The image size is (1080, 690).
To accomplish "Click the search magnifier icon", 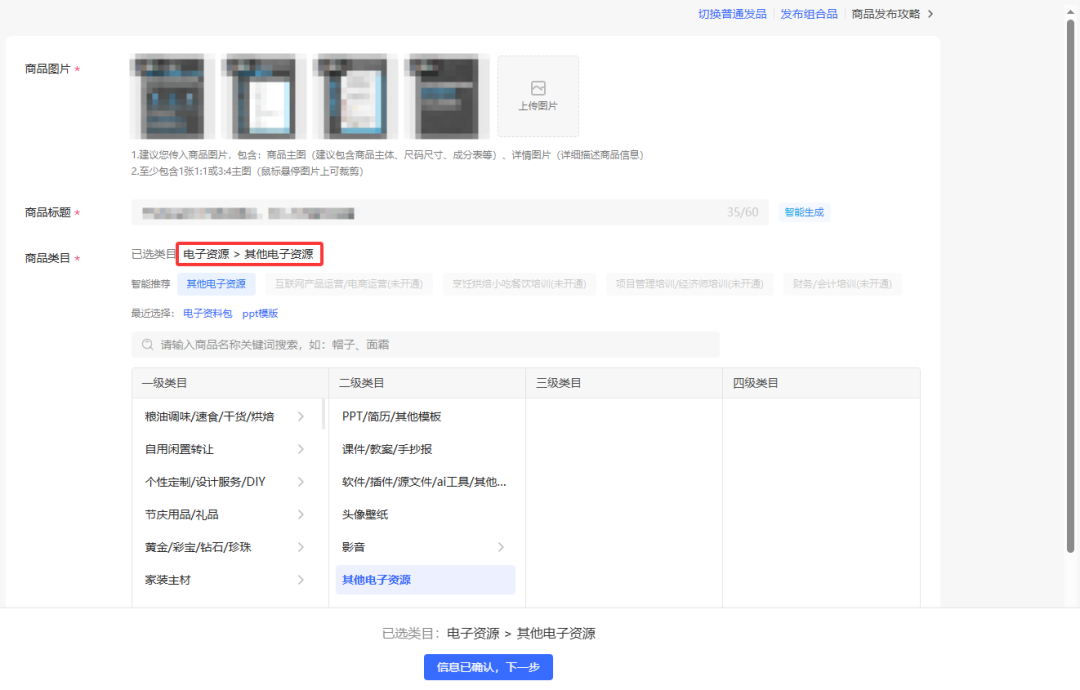I will pyautogui.click(x=147, y=345).
